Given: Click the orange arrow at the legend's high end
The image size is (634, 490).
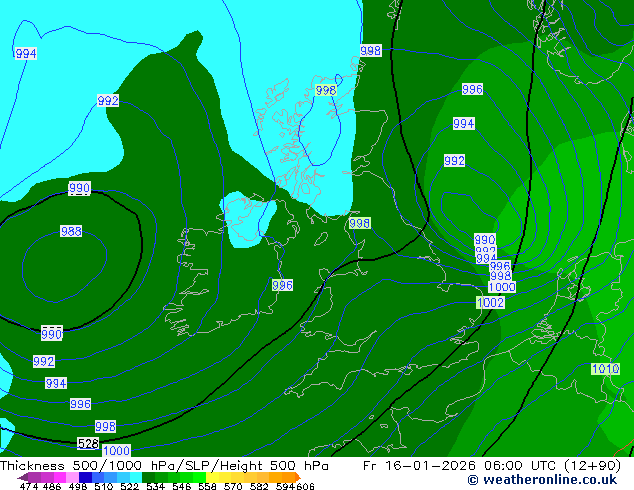Looking at the screenshot, I should (x=298, y=477).
